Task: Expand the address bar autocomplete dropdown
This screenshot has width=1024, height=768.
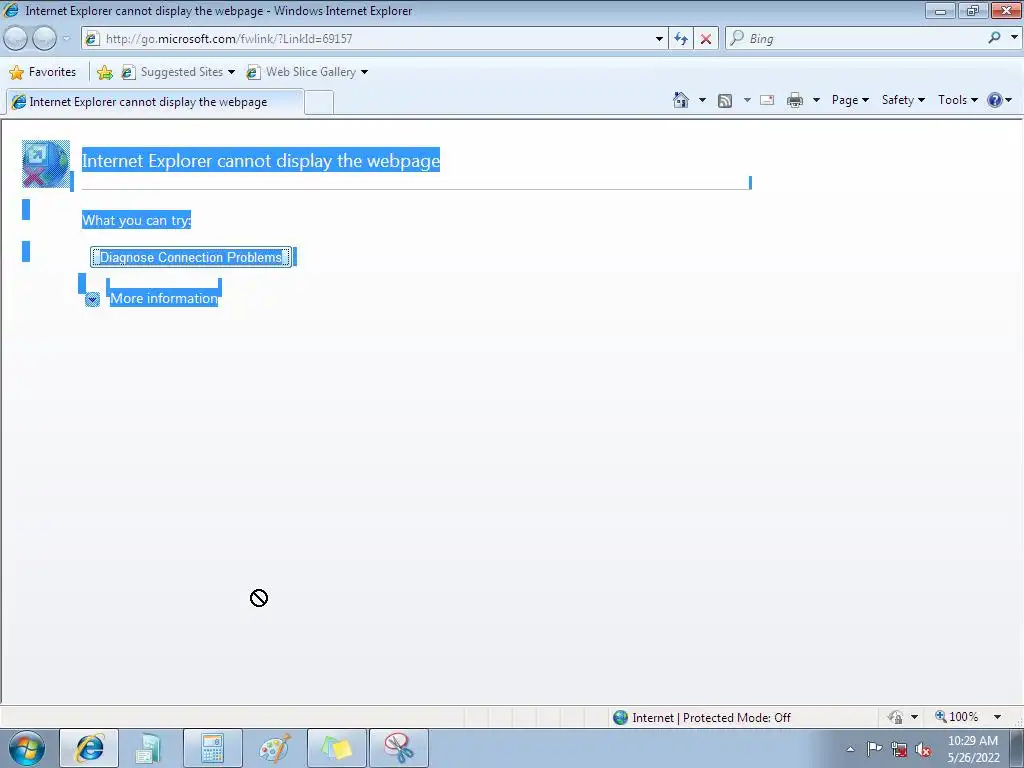Action: tap(659, 39)
